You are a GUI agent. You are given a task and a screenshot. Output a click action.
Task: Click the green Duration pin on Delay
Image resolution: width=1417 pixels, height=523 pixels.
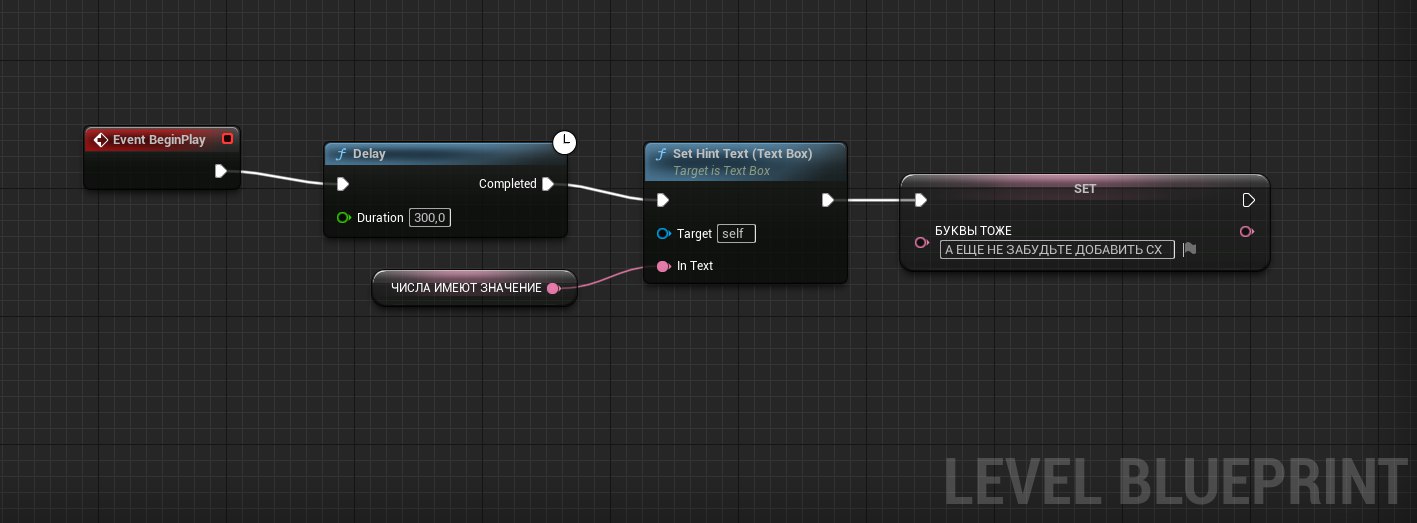click(x=344, y=217)
